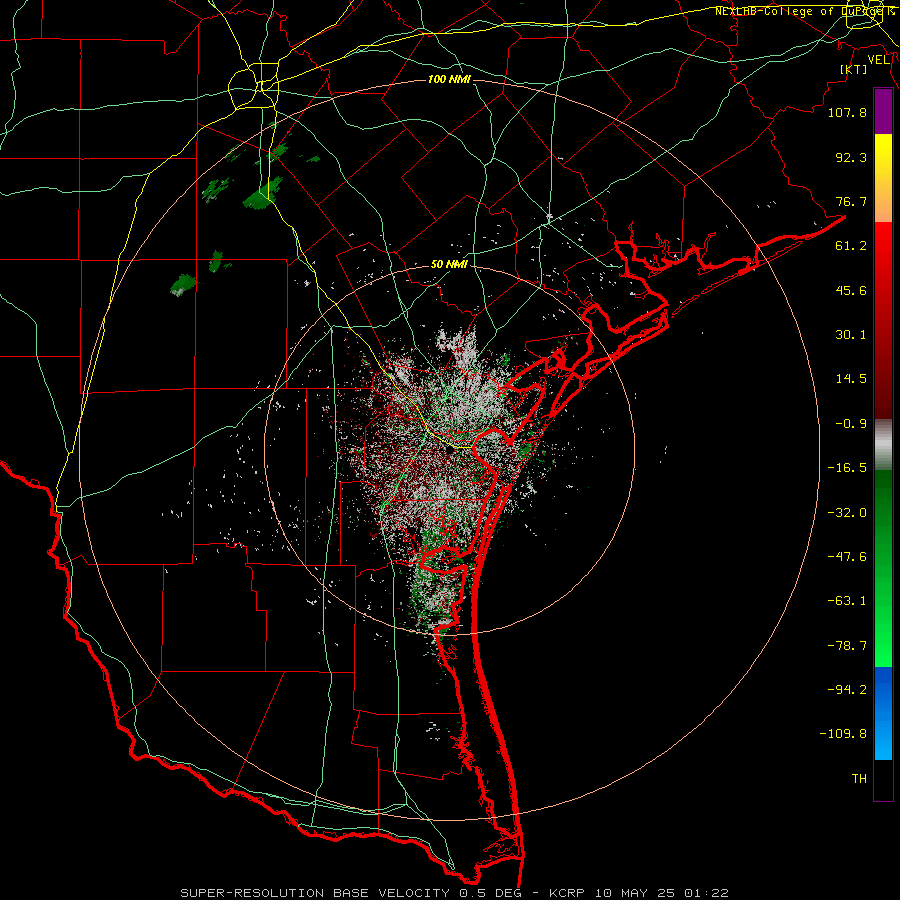Click the 61.2 velocity scale value
This screenshot has width=900, height=900.
click(851, 246)
